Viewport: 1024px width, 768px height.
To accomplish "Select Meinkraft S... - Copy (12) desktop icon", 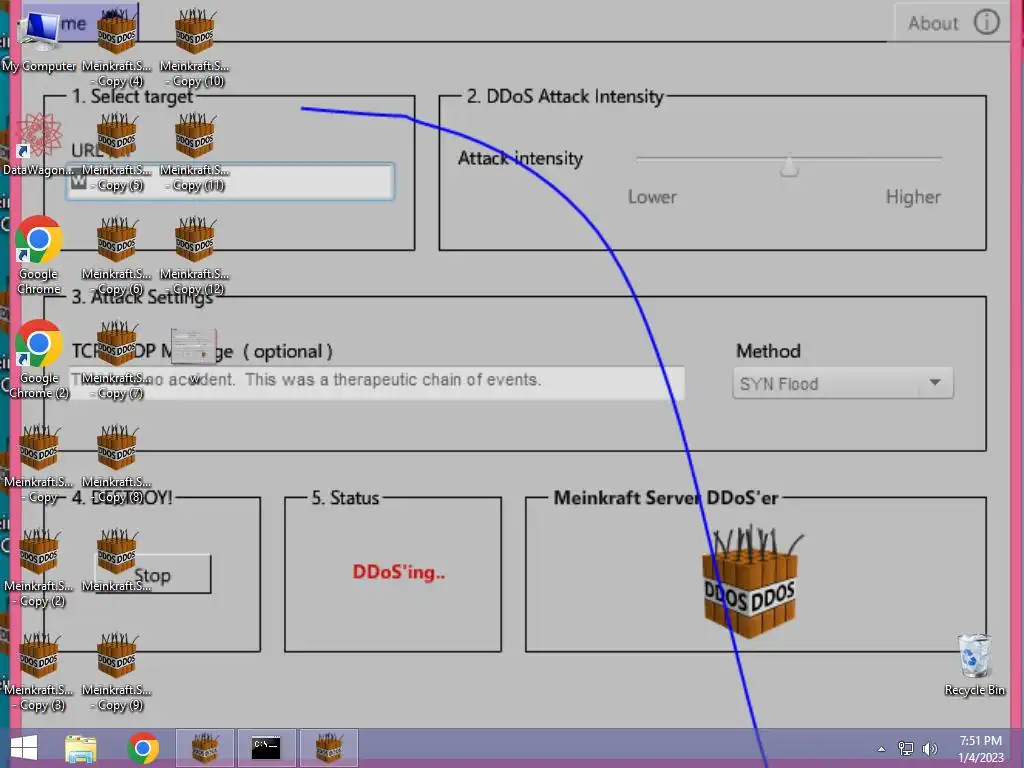I will click(x=195, y=255).
